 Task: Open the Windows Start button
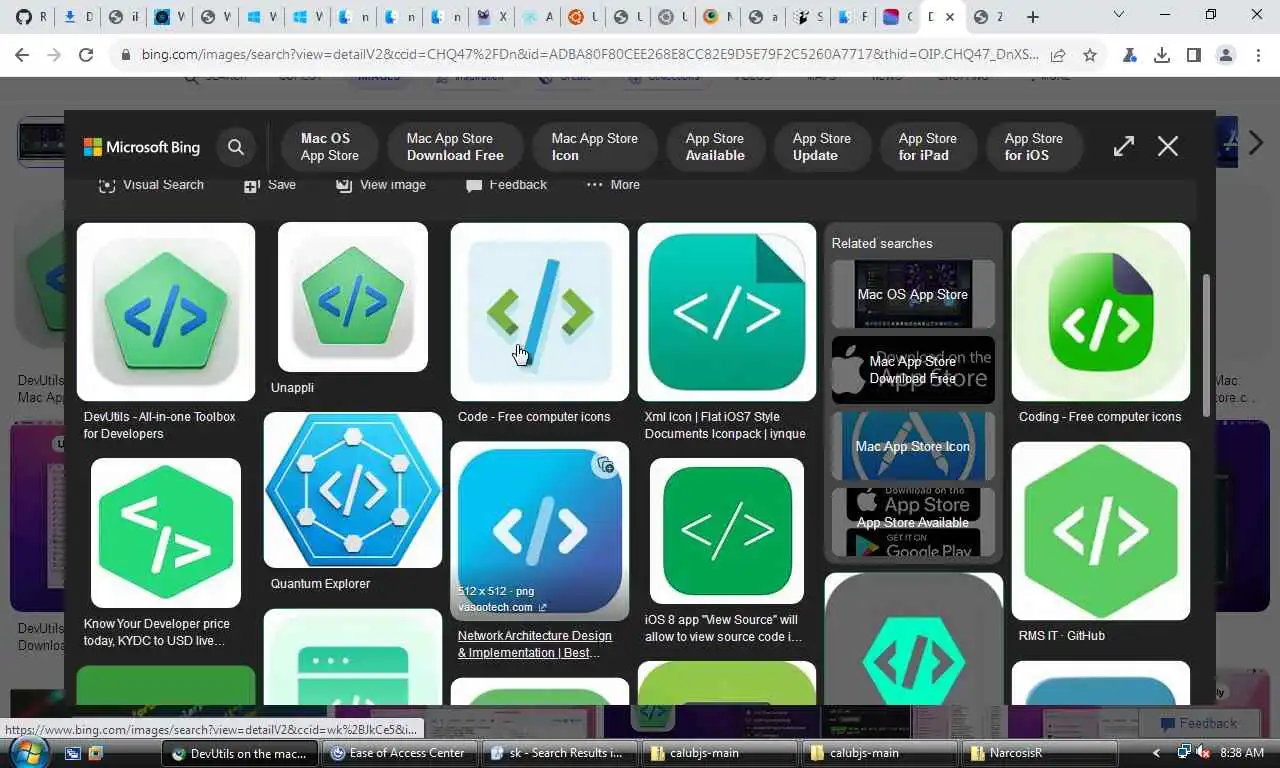click(27, 752)
